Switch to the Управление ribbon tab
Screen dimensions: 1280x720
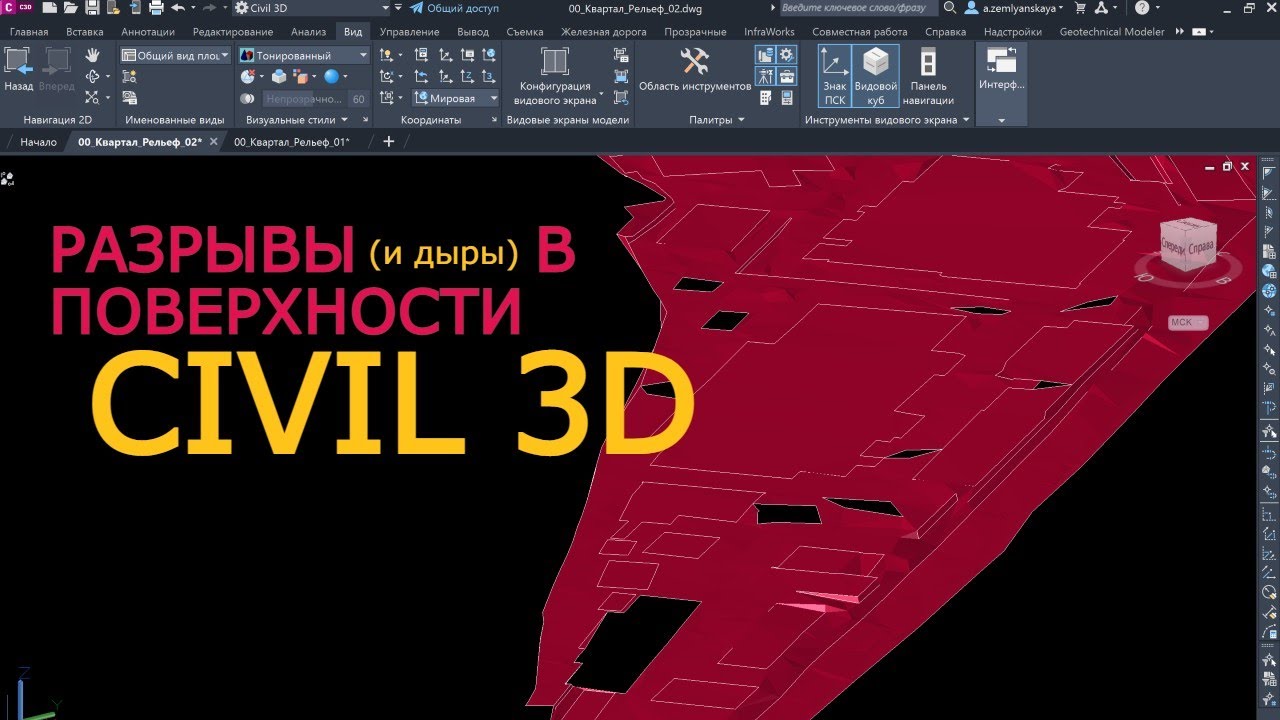click(409, 32)
